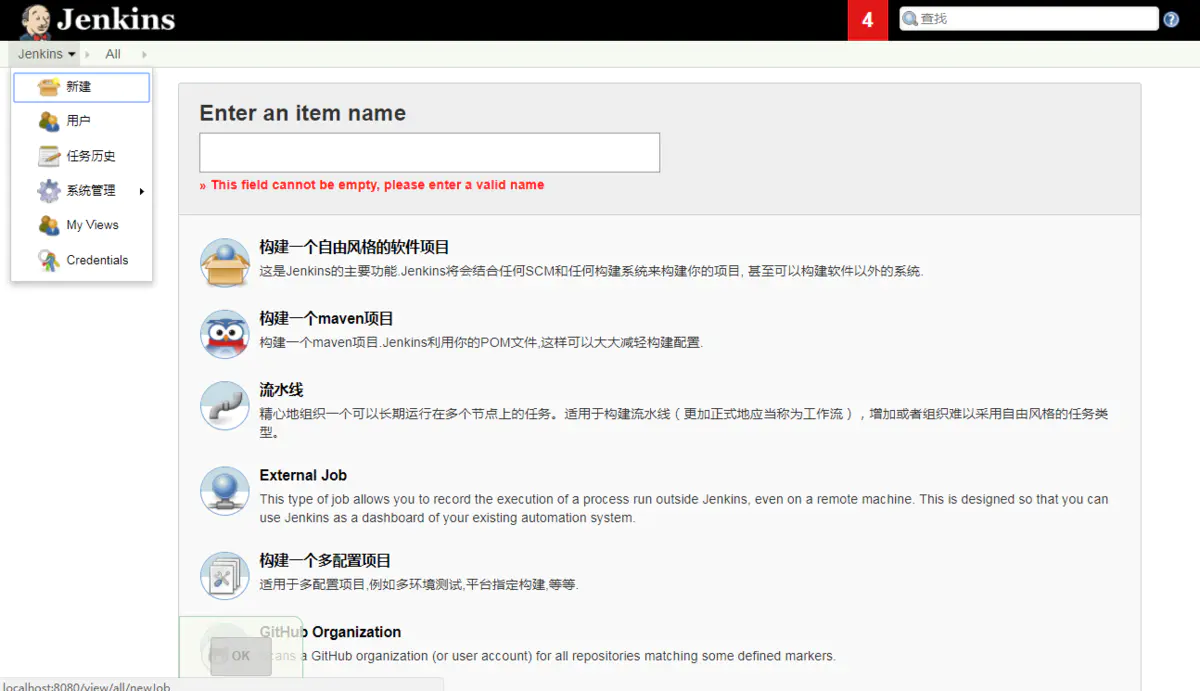Viewport: 1200px width, 691px height.
Task: Expand the 系统管理 submenu arrow
Action: tap(142, 191)
